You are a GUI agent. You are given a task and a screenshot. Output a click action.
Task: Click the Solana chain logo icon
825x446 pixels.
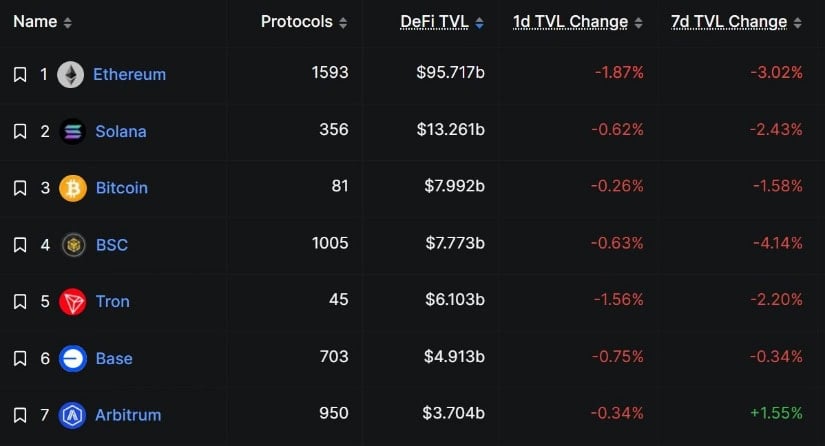(73, 131)
